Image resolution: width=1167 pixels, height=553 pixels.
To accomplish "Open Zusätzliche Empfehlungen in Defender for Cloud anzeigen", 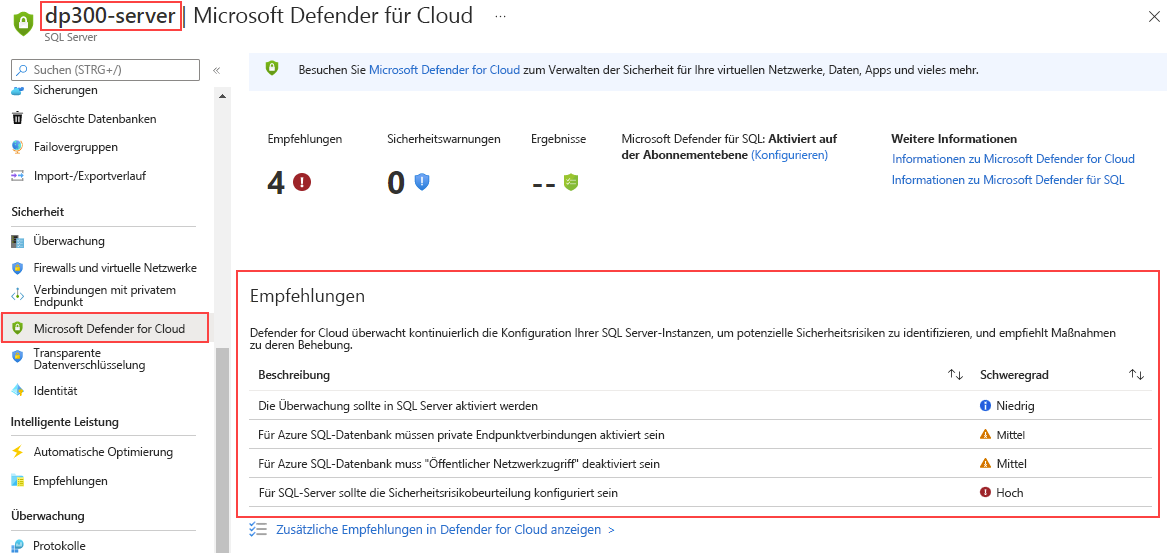I will (445, 530).
